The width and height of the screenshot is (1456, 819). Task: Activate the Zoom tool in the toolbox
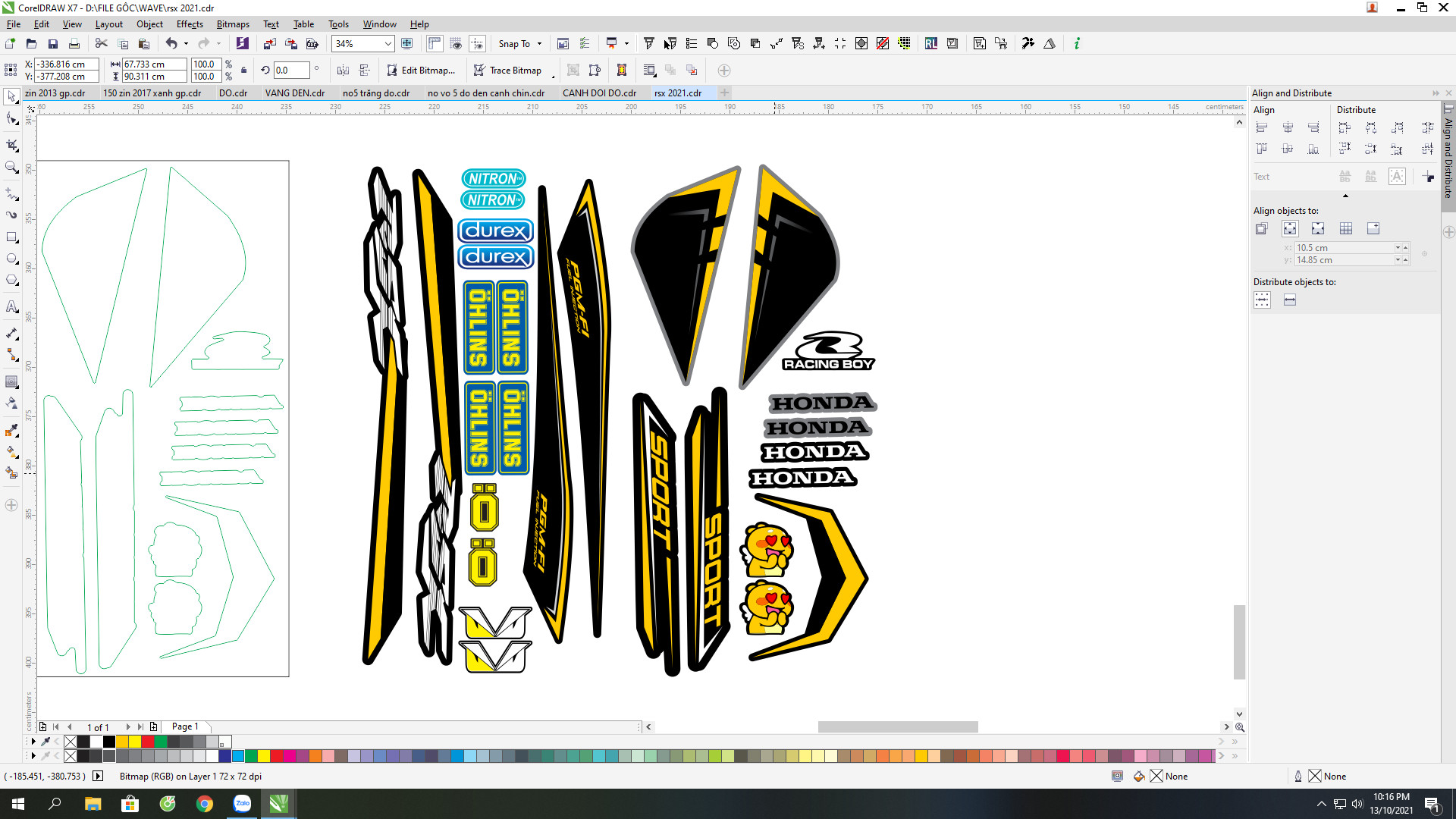[x=11, y=167]
